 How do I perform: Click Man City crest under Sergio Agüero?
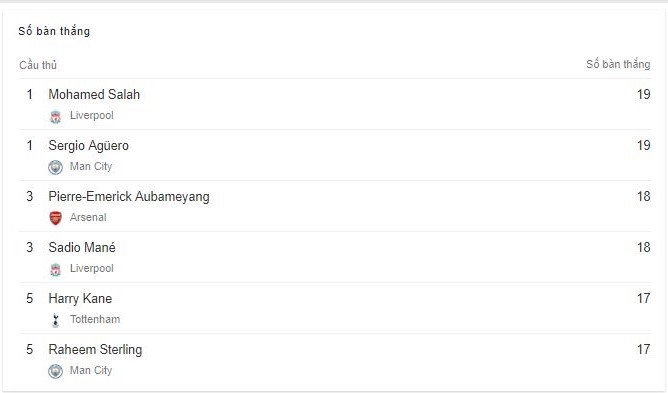[55, 167]
